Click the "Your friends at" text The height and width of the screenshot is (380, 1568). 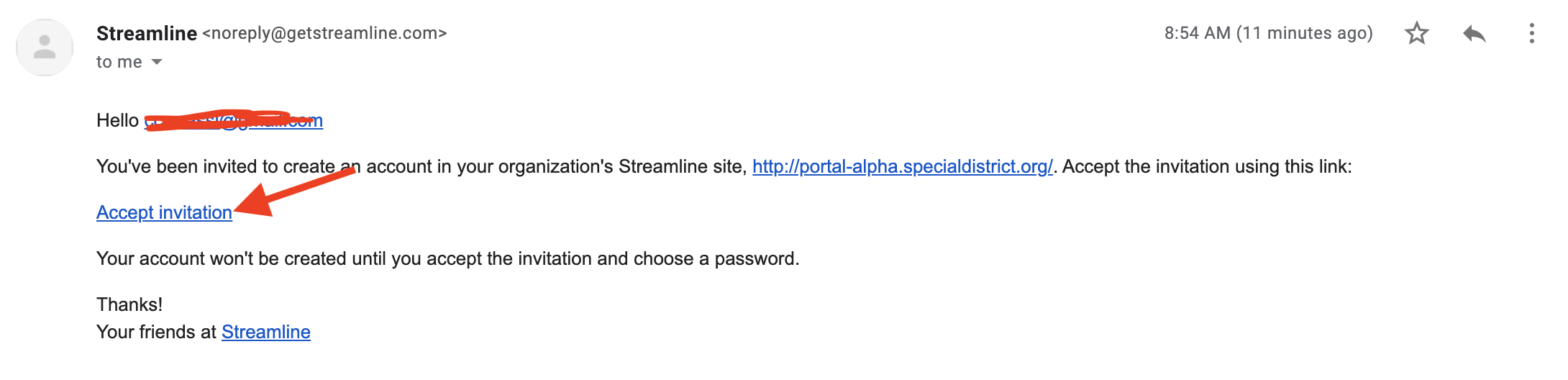pyautogui.click(x=156, y=332)
